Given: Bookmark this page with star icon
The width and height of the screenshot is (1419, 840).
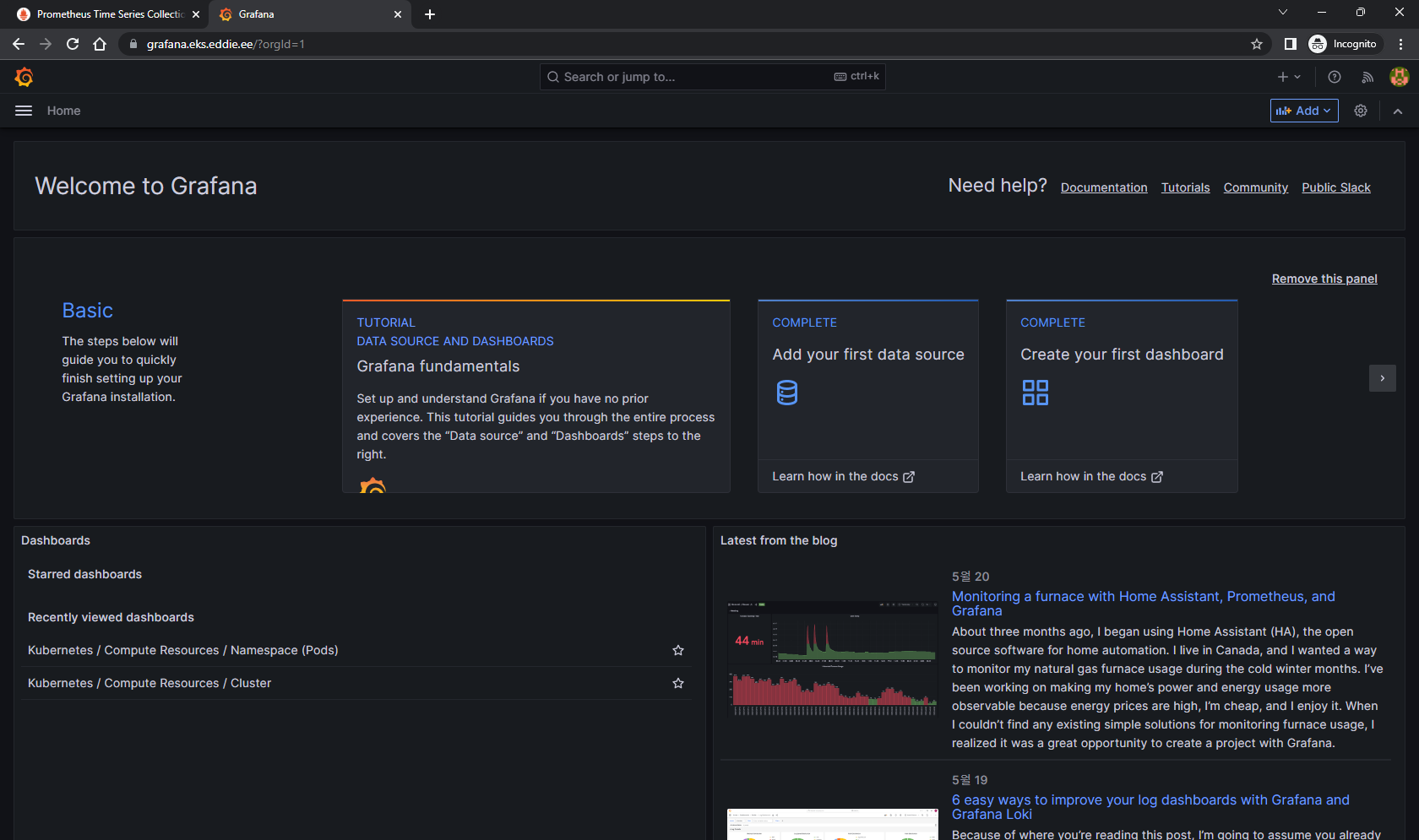Looking at the screenshot, I should (x=1257, y=44).
